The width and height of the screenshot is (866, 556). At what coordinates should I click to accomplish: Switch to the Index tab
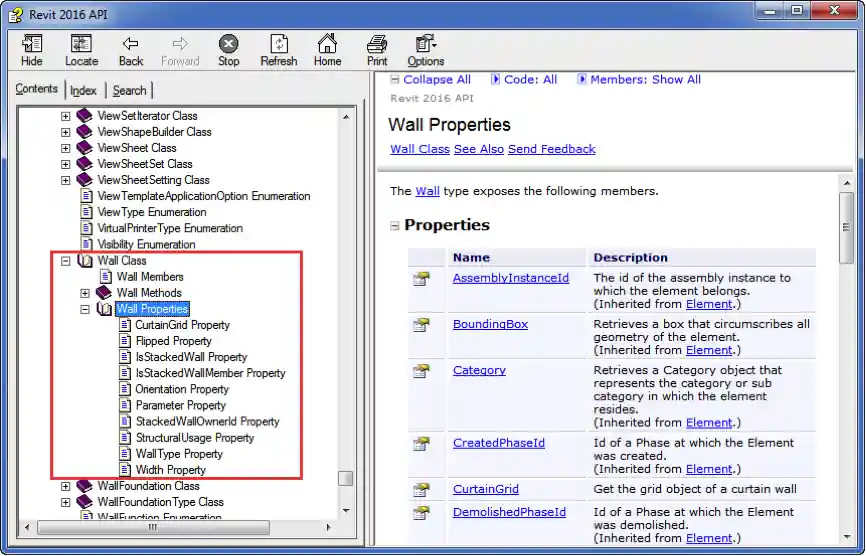pos(83,90)
